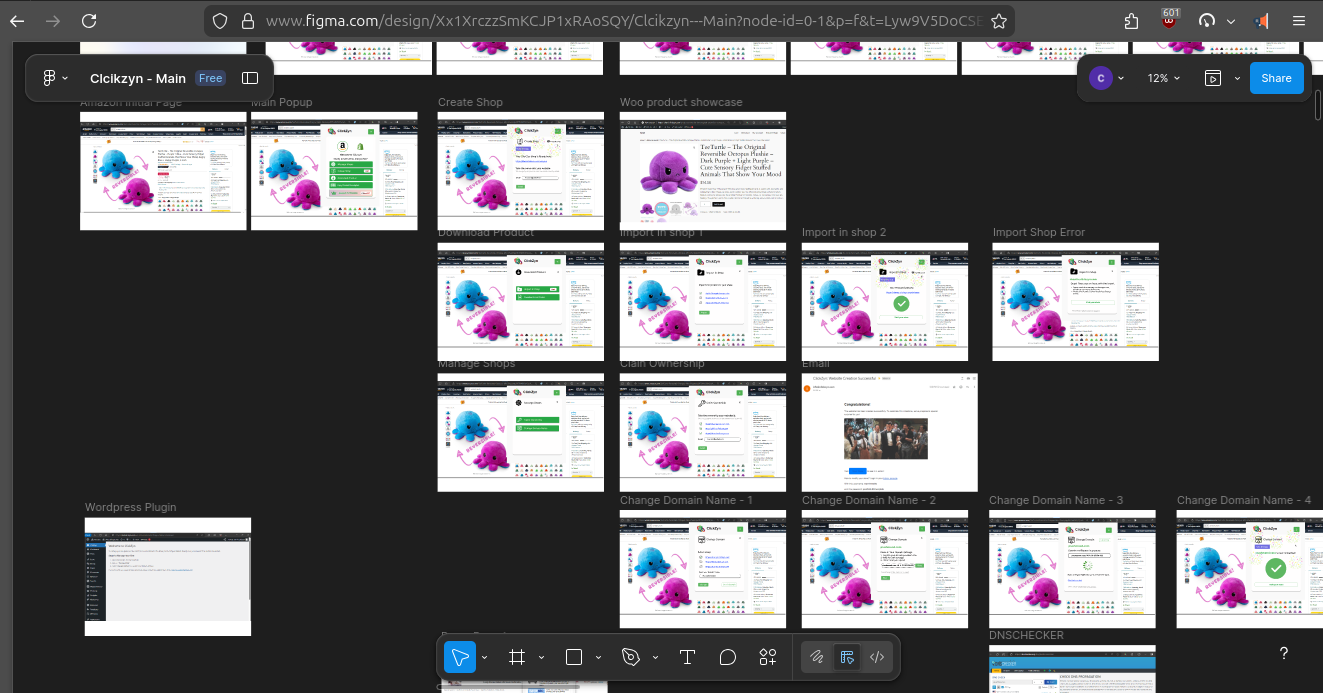Select the Frame tool
Screen dimensions: 1323x693
tap(517, 657)
